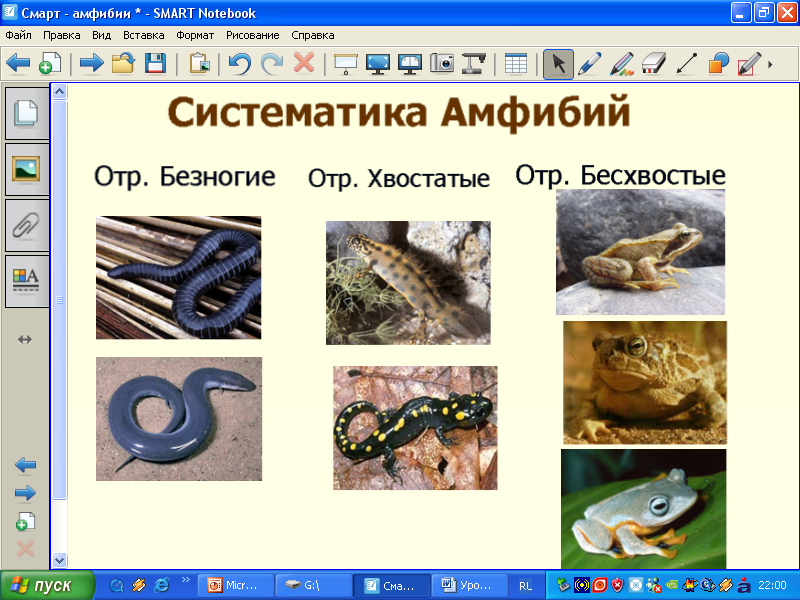This screenshot has height=600, width=800.
Task: Insert a table from the toolbar
Action: coord(516,64)
